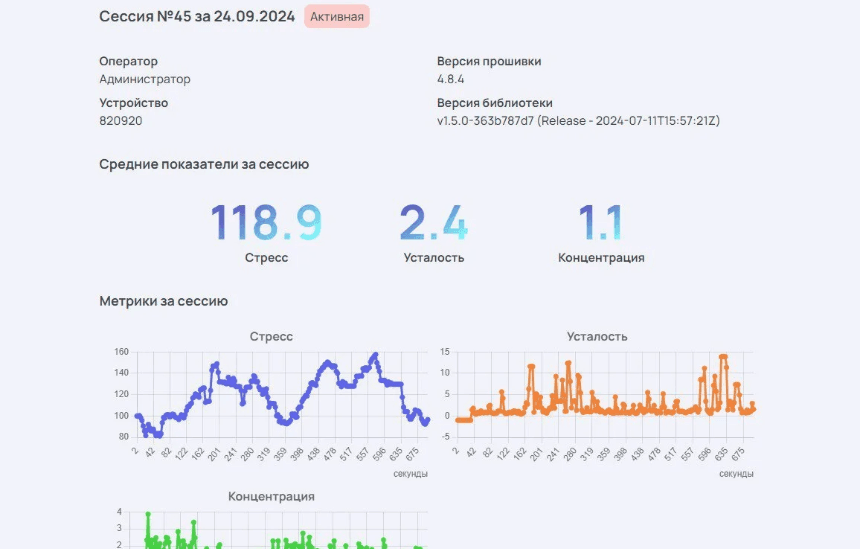Click the "Концентрация" title above the green chart
Viewport: 861px width, 550px height.
click(271, 496)
